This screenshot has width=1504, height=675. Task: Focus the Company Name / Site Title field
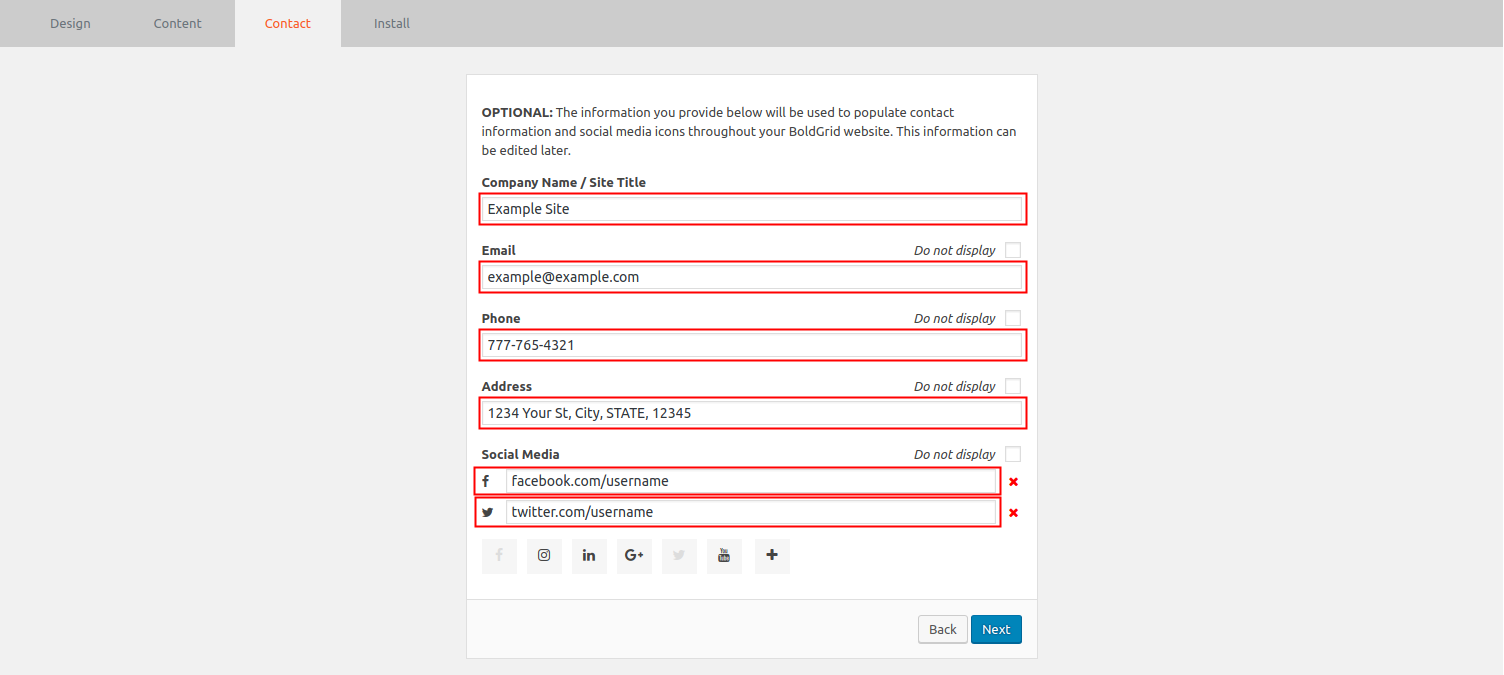pos(752,209)
